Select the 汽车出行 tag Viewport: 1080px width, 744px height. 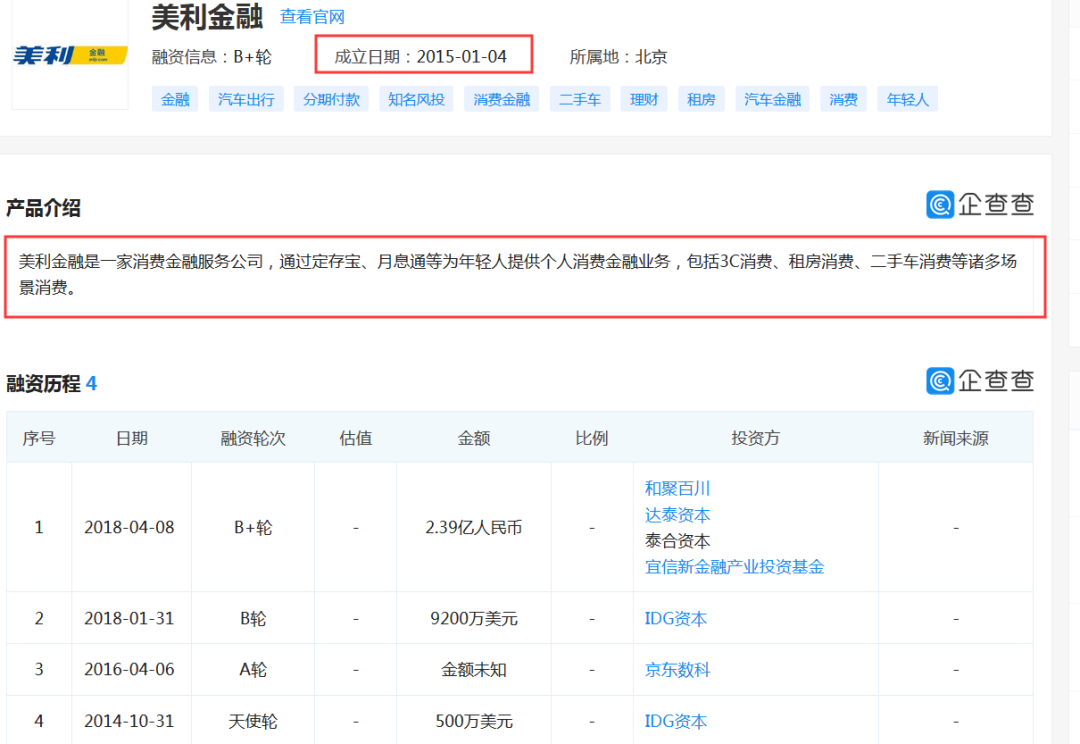pos(246,99)
